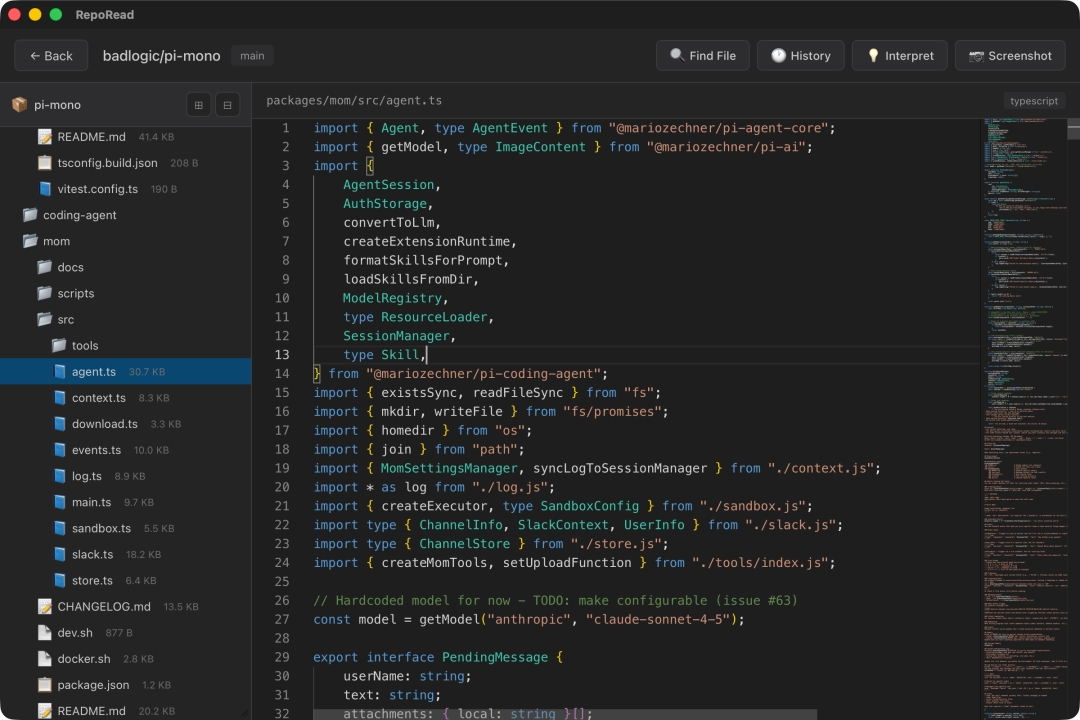Image resolution: width=1080 pixels, height=720 pixels.
Task: Click the file icon beside agent.ts
Action: (x=60, y=371)
